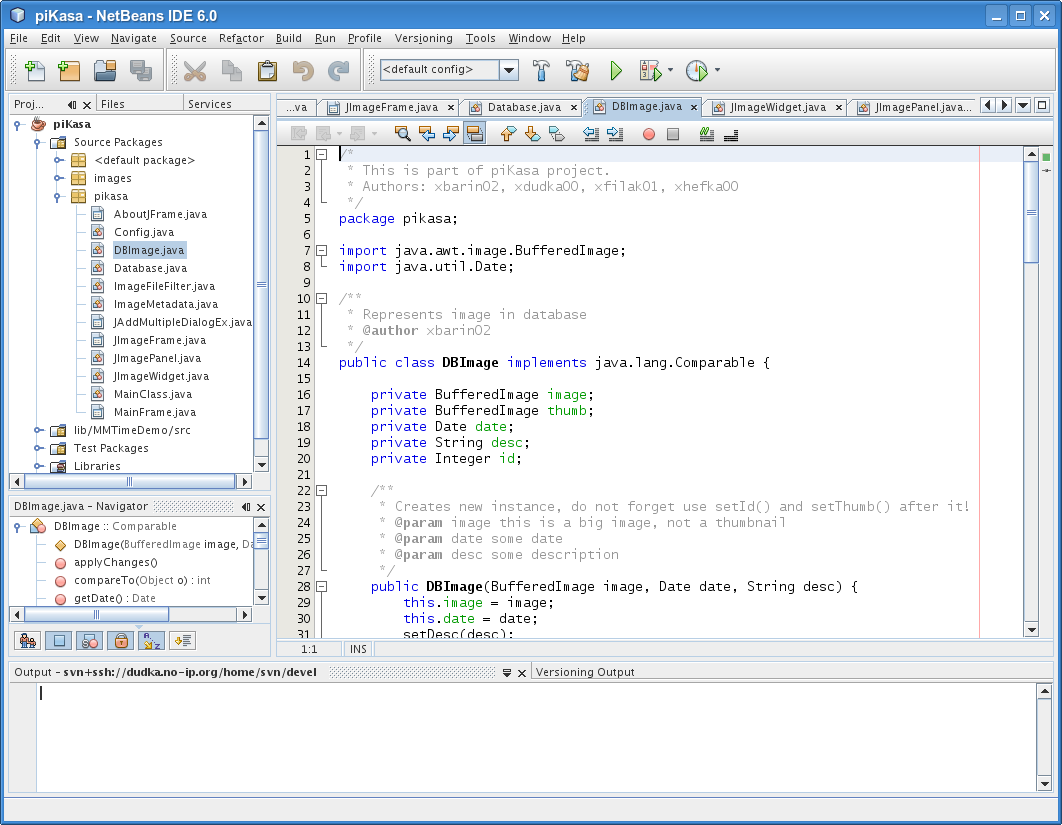Click the Find Selection magnifier icon in editor
The image size is (1062, 825).
pos(402,133)
